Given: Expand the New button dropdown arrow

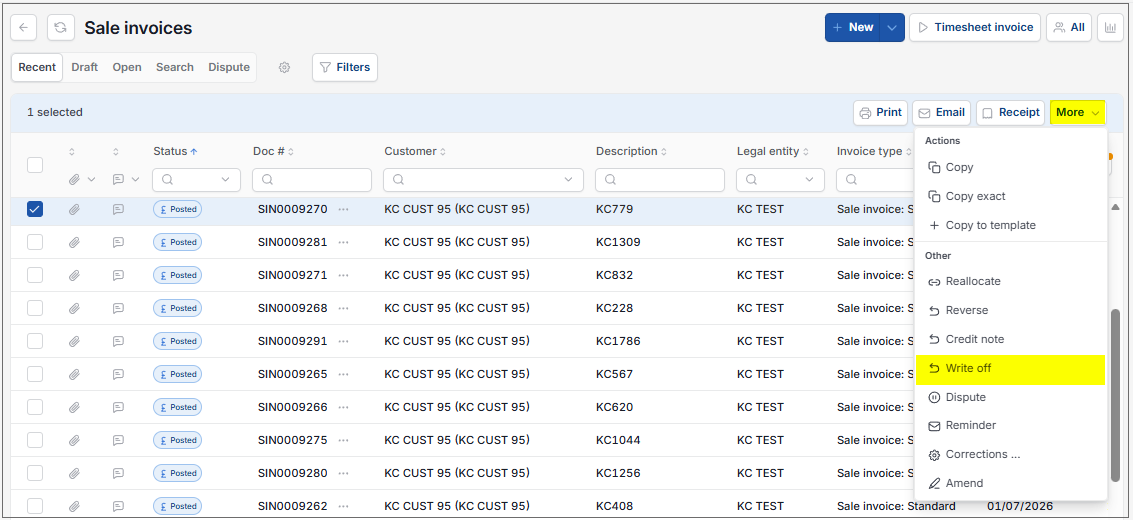Looking at the screenshot, I should (x=892, y=27).
